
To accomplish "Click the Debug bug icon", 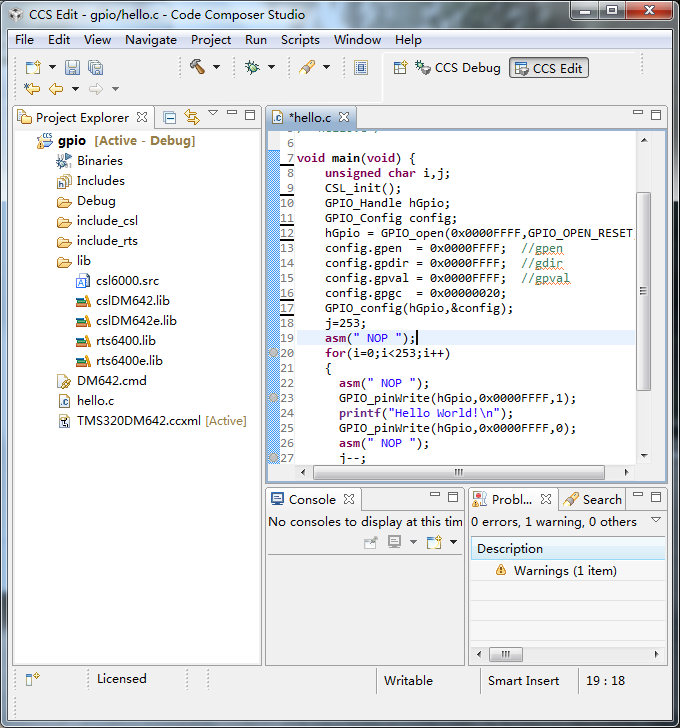I will point(252,67).
